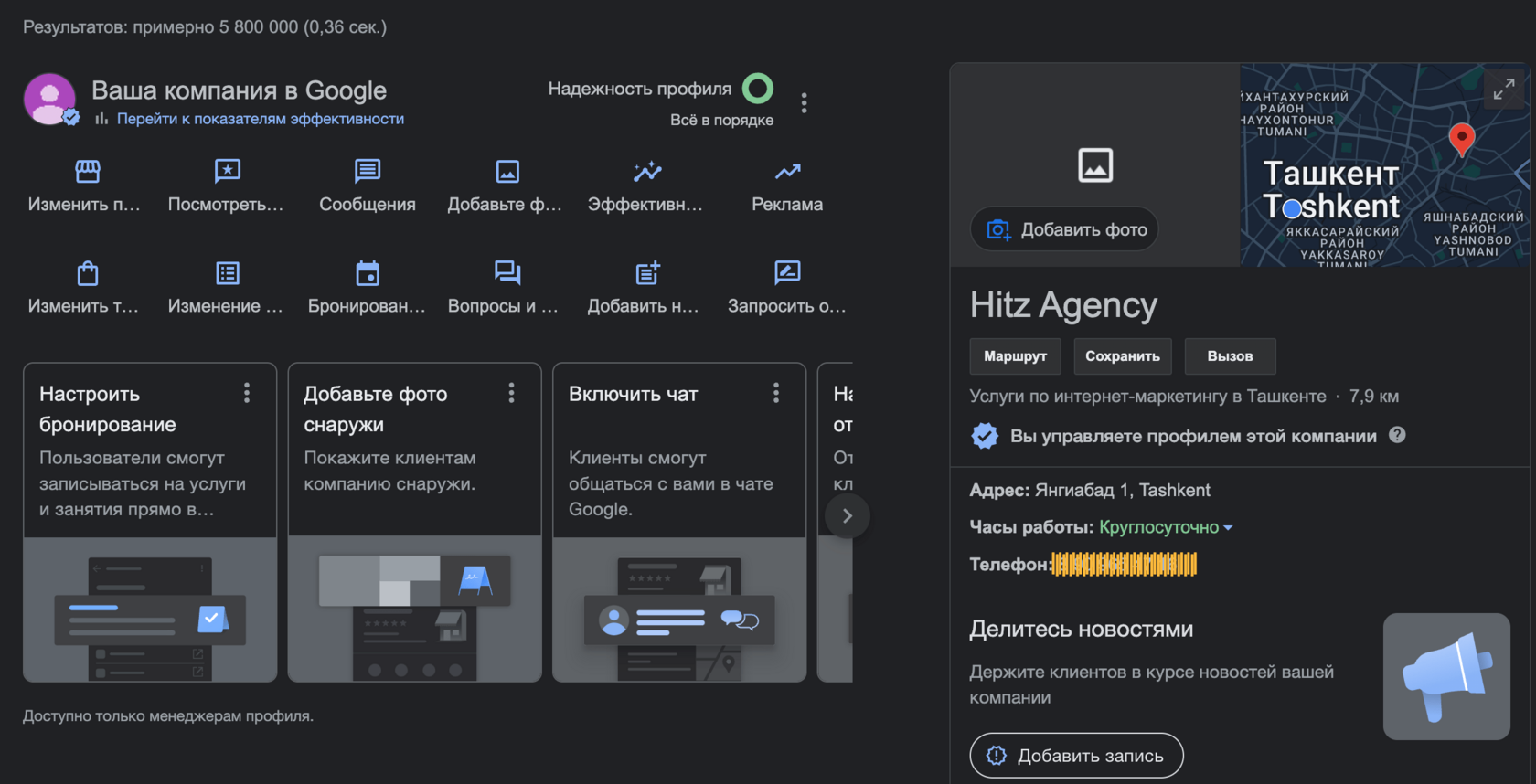Click the help question mark icon
This screenshot has width=1536, height=784.
[1397, 435]
